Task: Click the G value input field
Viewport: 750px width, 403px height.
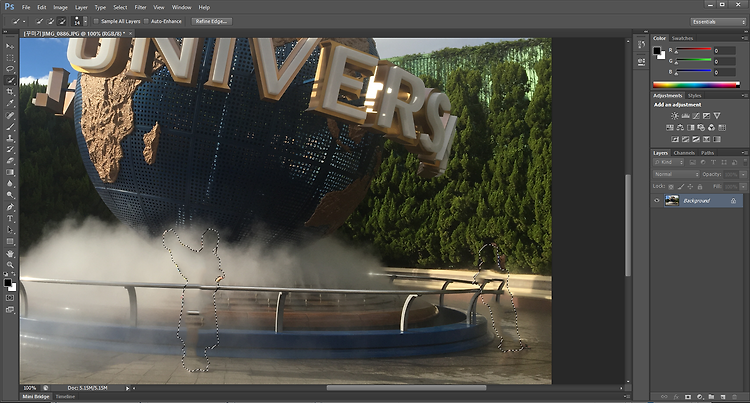Action: point(724,61)
